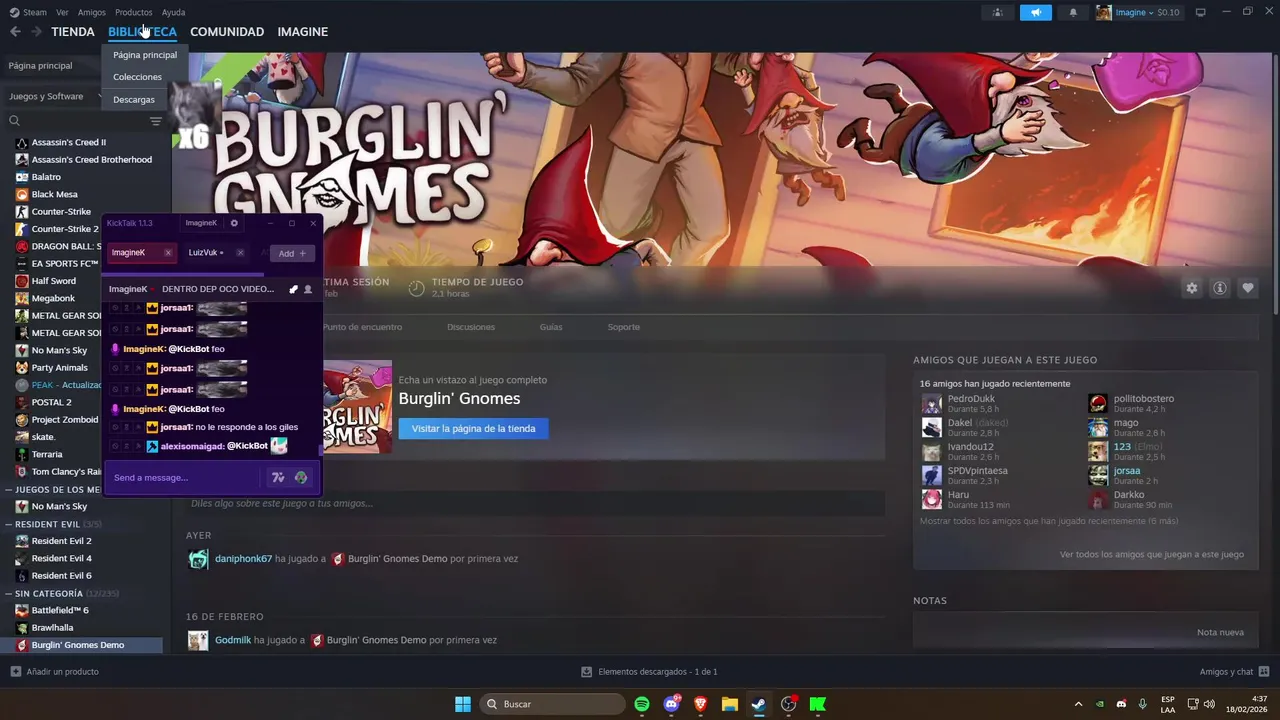Open Windows Start menu
1280x720 pixels.
463,704
